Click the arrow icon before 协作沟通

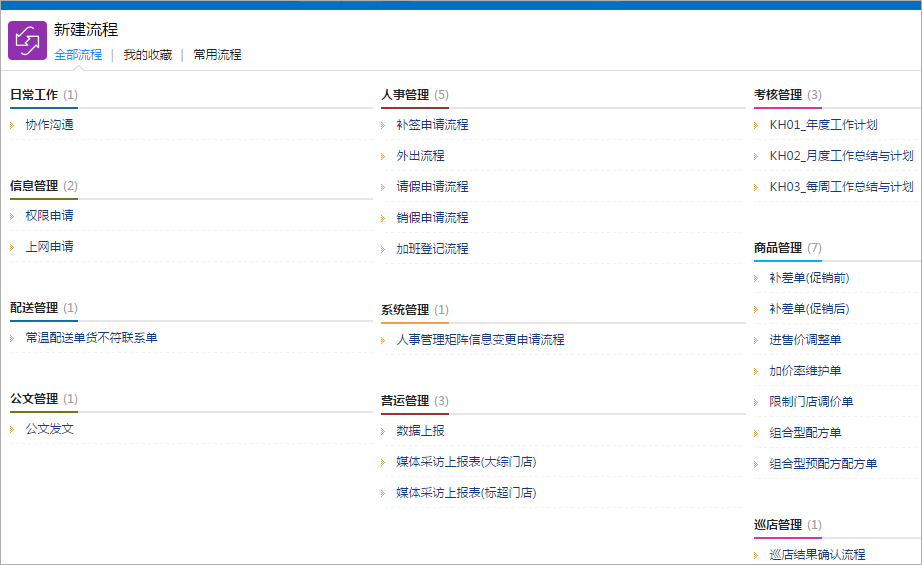pos(12,125)
